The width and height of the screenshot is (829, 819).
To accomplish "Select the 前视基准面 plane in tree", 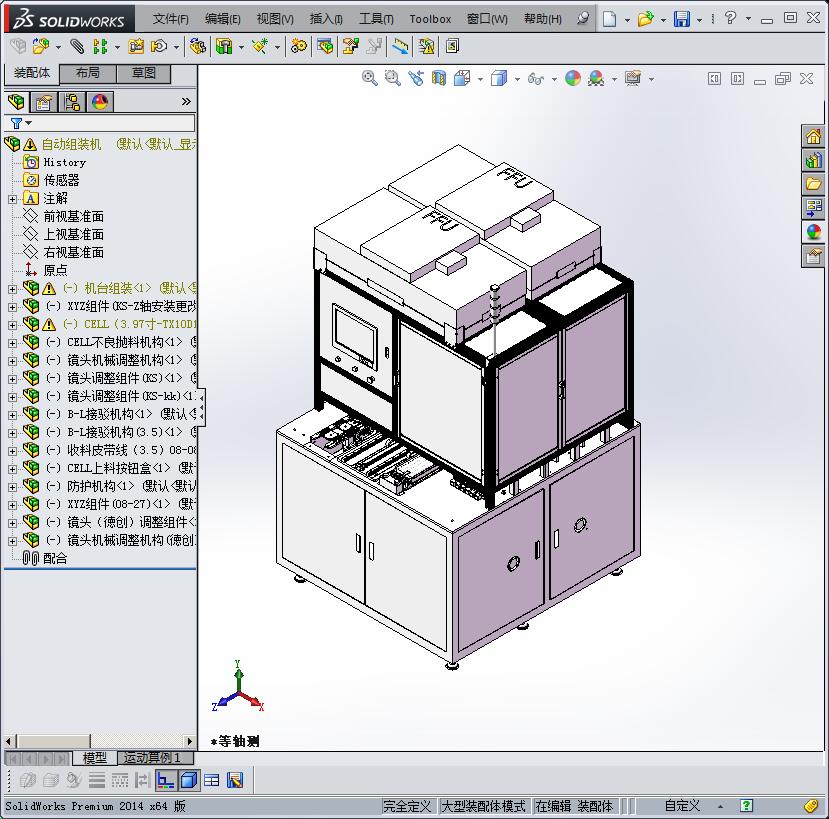I will tap(73, 216).
